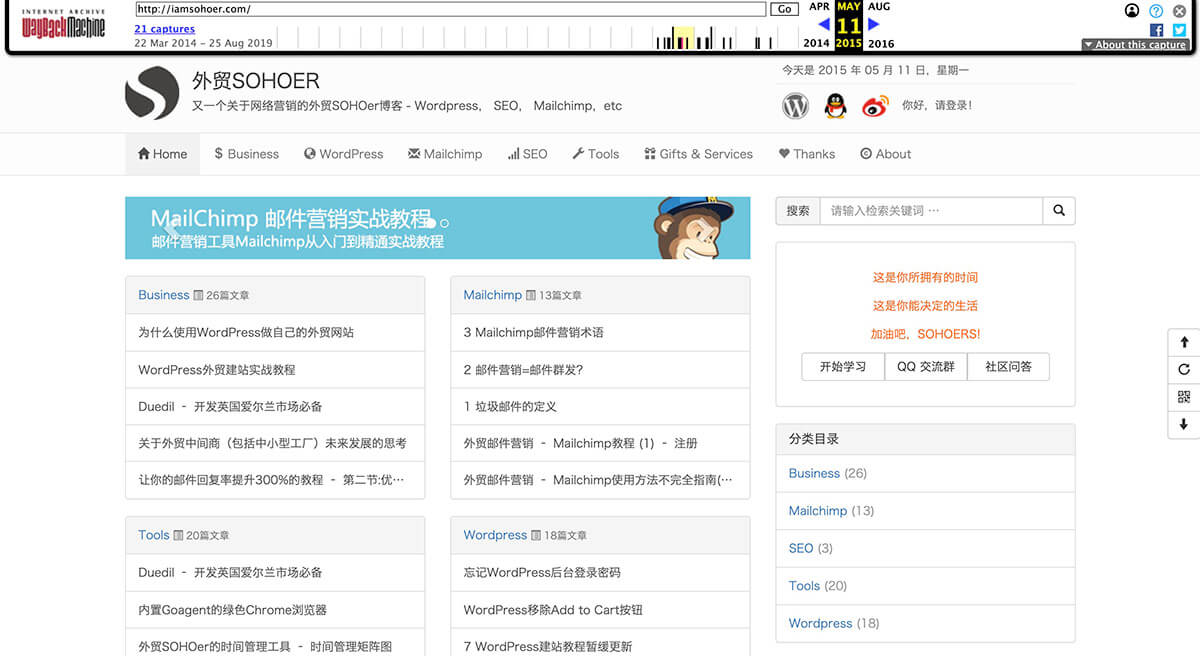Click the Wayback Go button
Image resolution: width=1200 pixels, height=656 pixels.
pyautogui.click(x=784, y=9)
